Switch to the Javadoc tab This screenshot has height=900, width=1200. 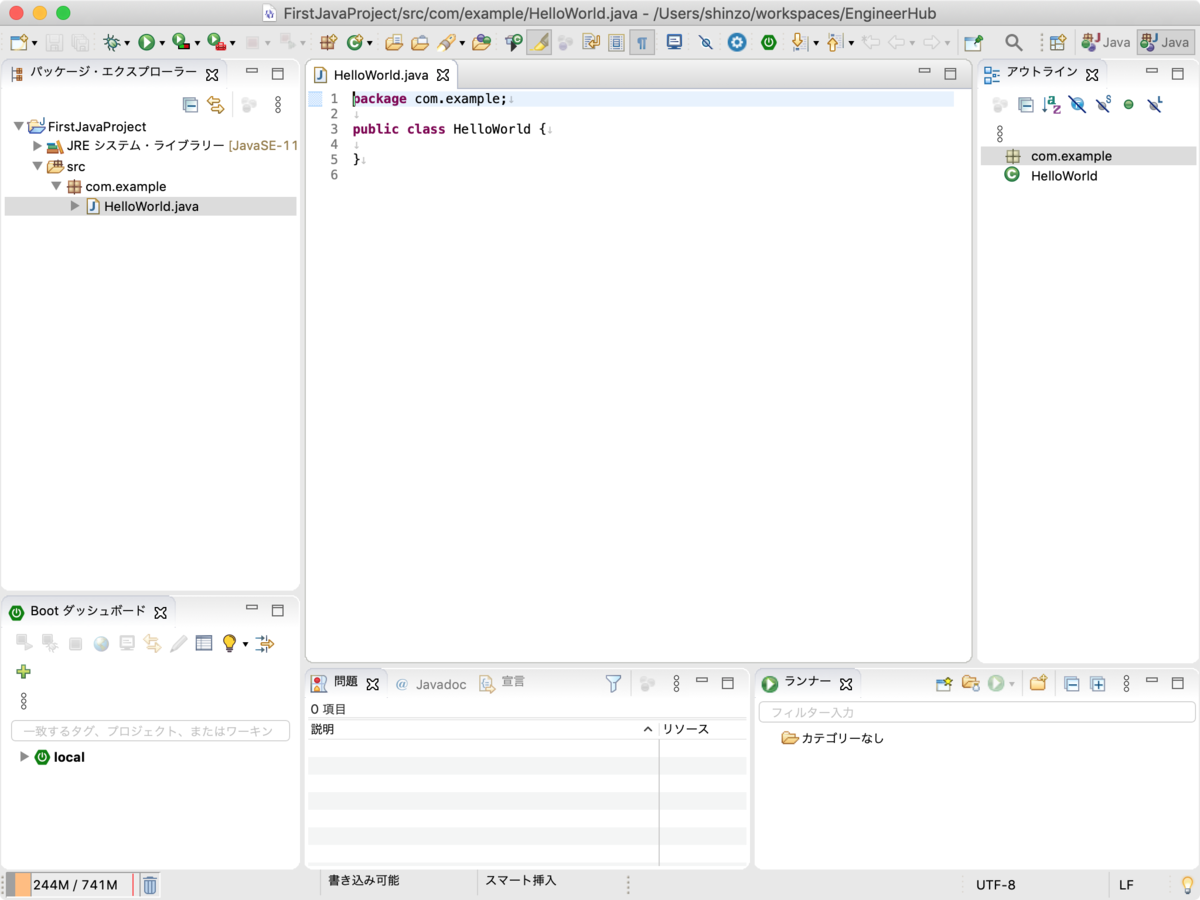pos(432,684)
